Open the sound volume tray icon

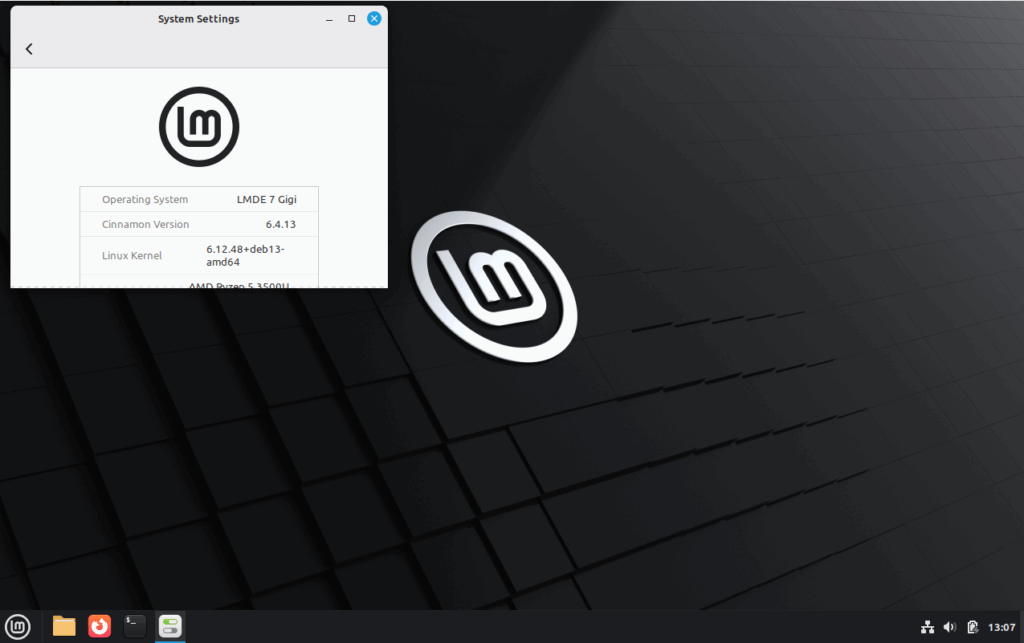(x=950, y=627)
